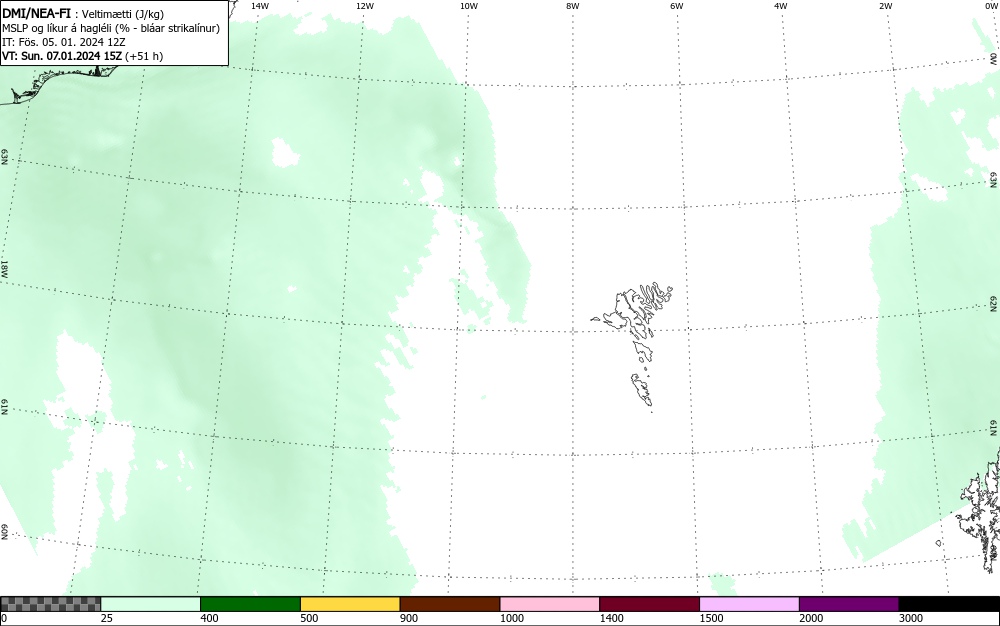The height and width of the screenshot is (626, 1000).
Task: Click the 4W longitude label
Action: tap(781, 6)
